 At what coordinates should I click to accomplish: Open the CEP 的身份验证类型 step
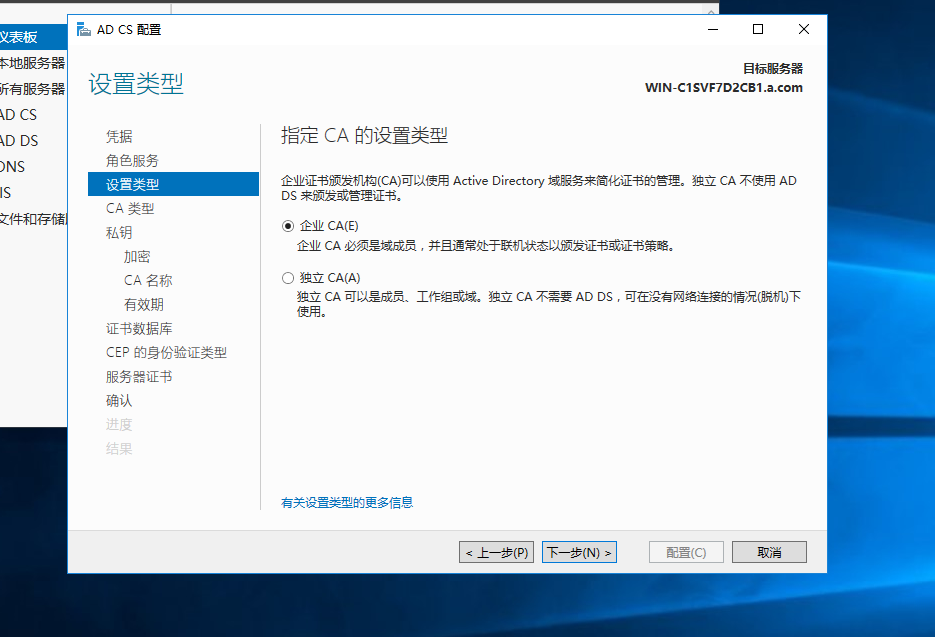click(166, 352)
